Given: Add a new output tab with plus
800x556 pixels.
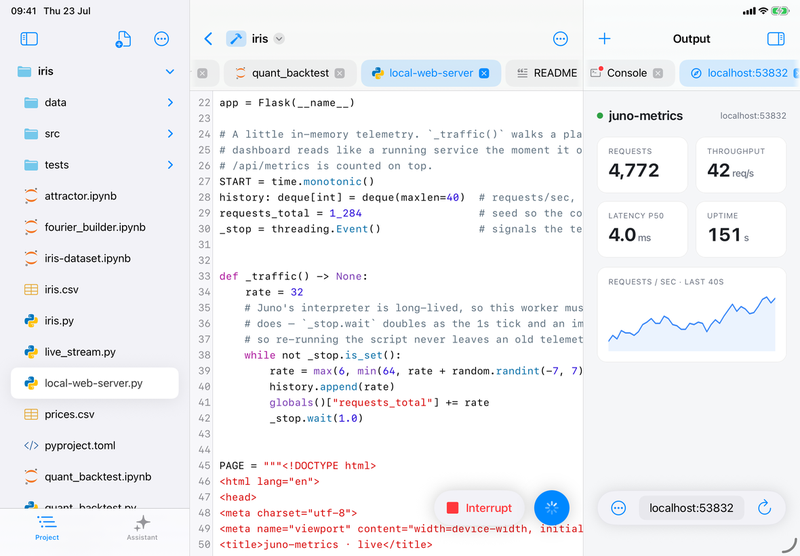Looking at the screenshot, I should pos(605,39).
